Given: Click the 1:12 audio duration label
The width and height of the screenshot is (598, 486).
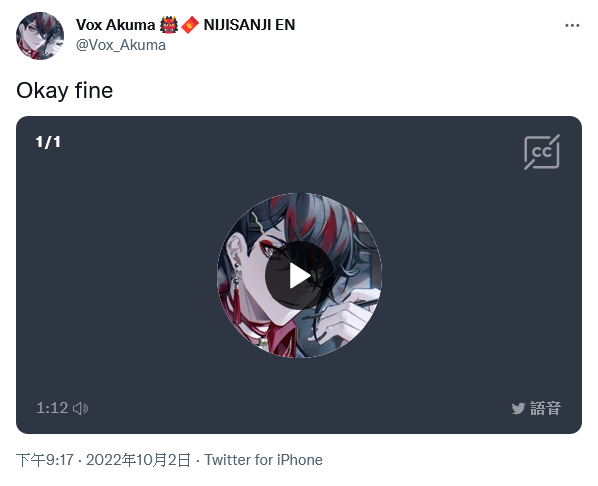Looking at the screenshot, I should tap(52, 408).
